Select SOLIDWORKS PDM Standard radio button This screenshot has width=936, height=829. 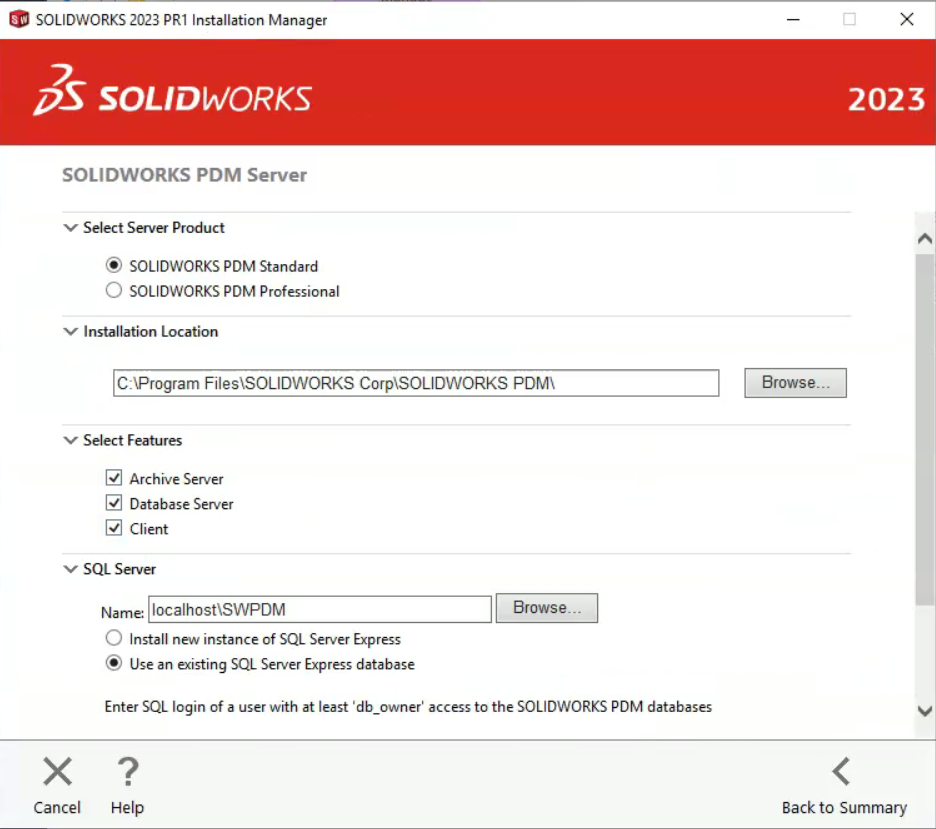(113, 265)
